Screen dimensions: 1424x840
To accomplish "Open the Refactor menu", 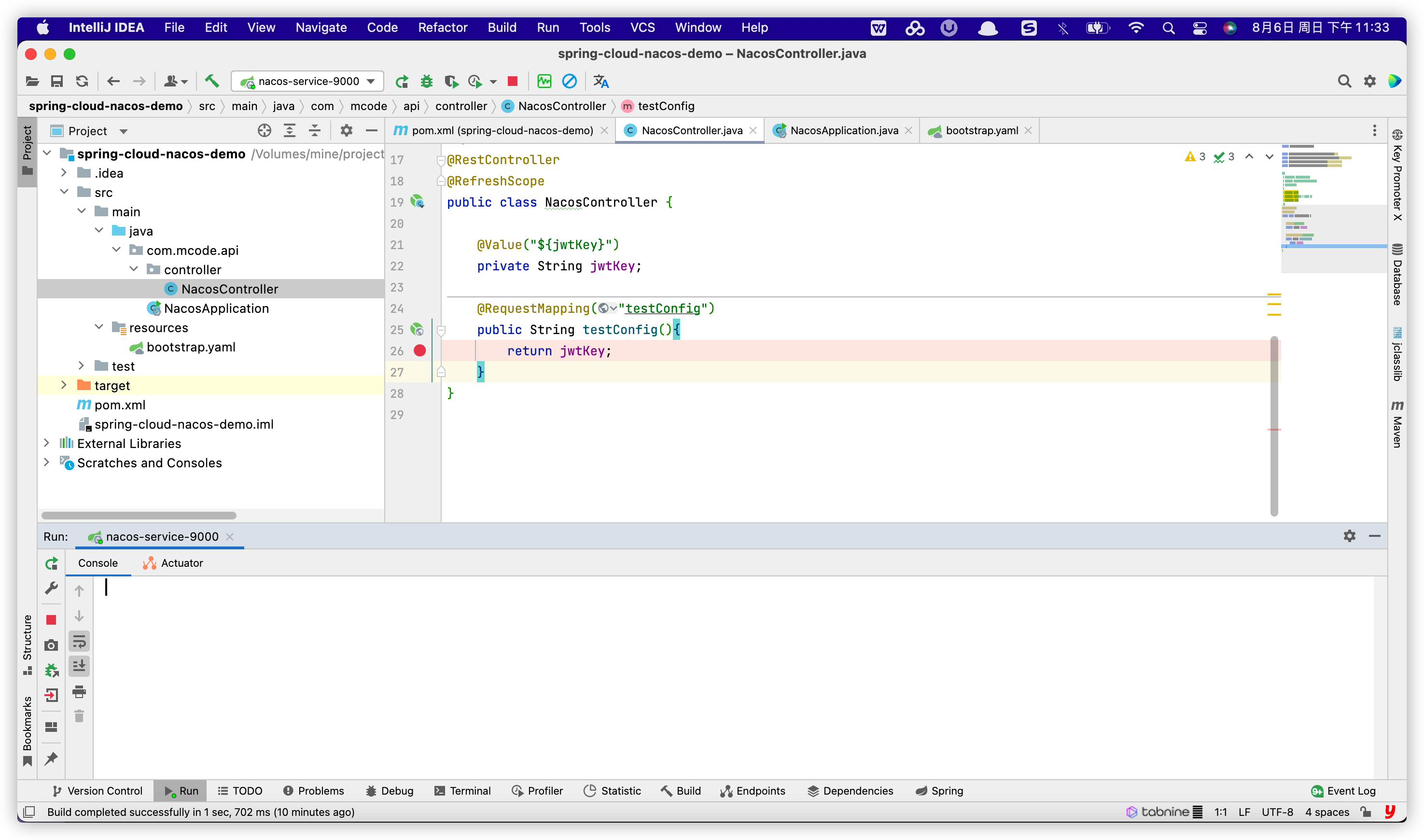I will tap(443, 27).
